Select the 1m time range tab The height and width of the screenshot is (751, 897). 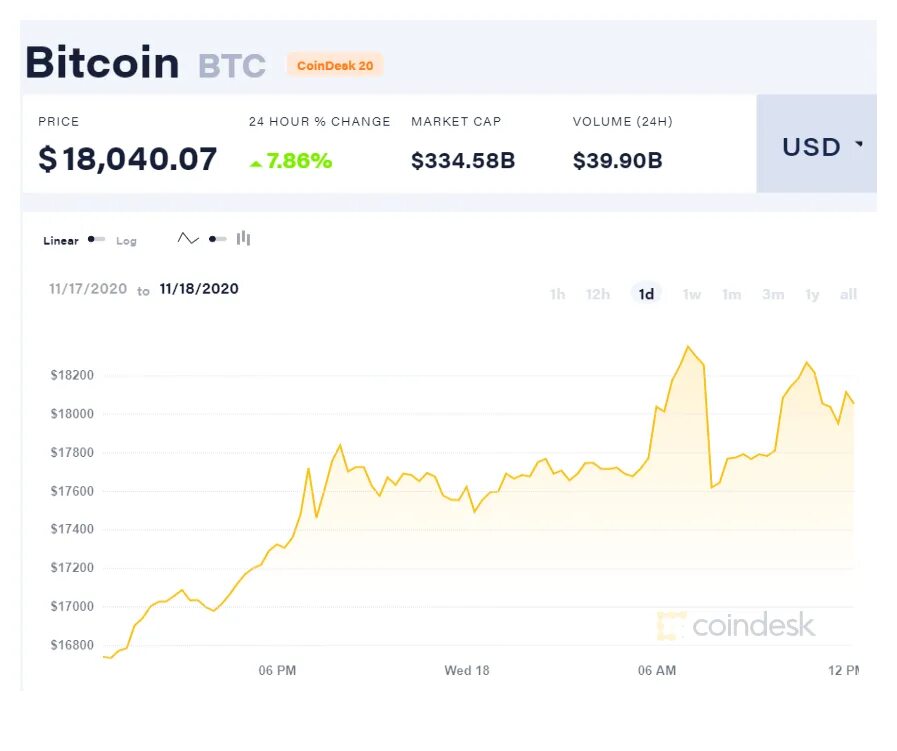click(732, 294)
